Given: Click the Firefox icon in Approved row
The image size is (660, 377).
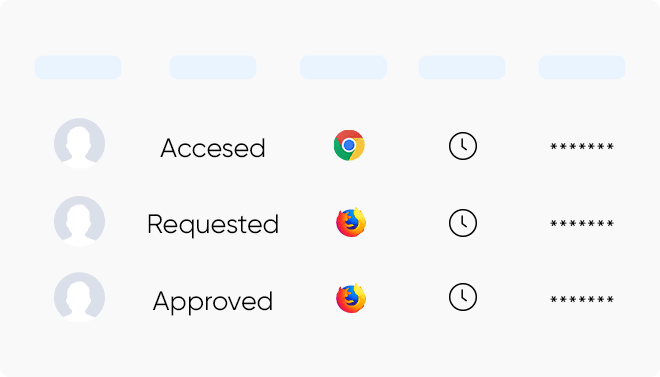Looking at the screenshot, I should (351, 298).
